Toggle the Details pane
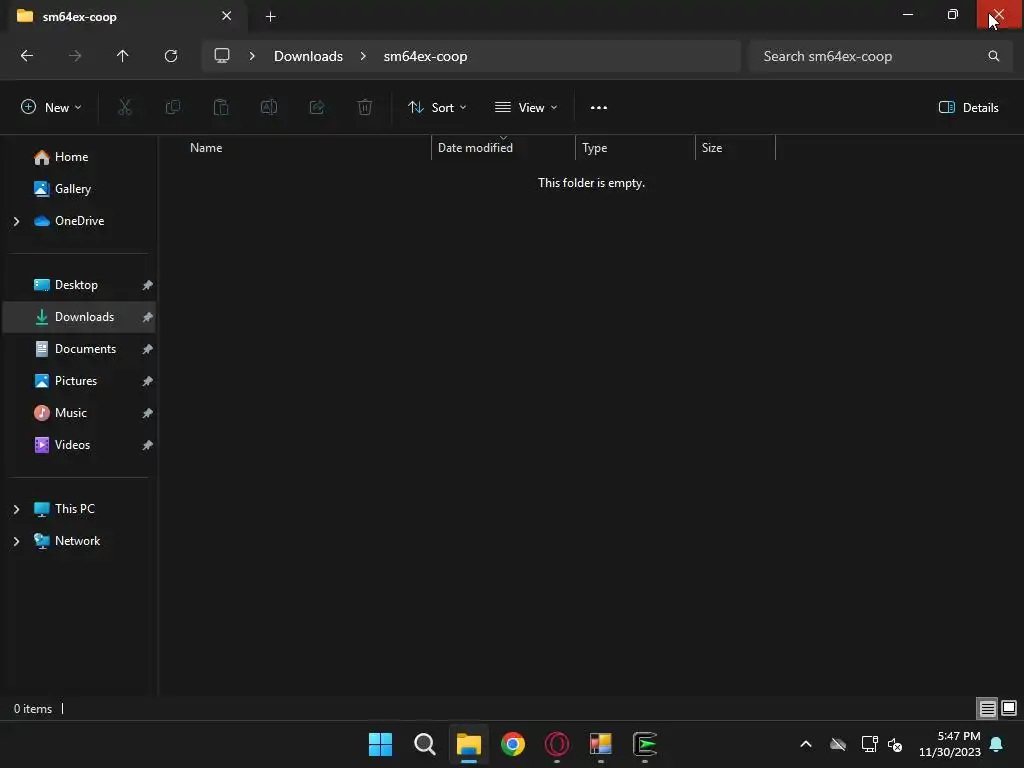This screenshot has height=768, width=1024. [x=968, y=108]
